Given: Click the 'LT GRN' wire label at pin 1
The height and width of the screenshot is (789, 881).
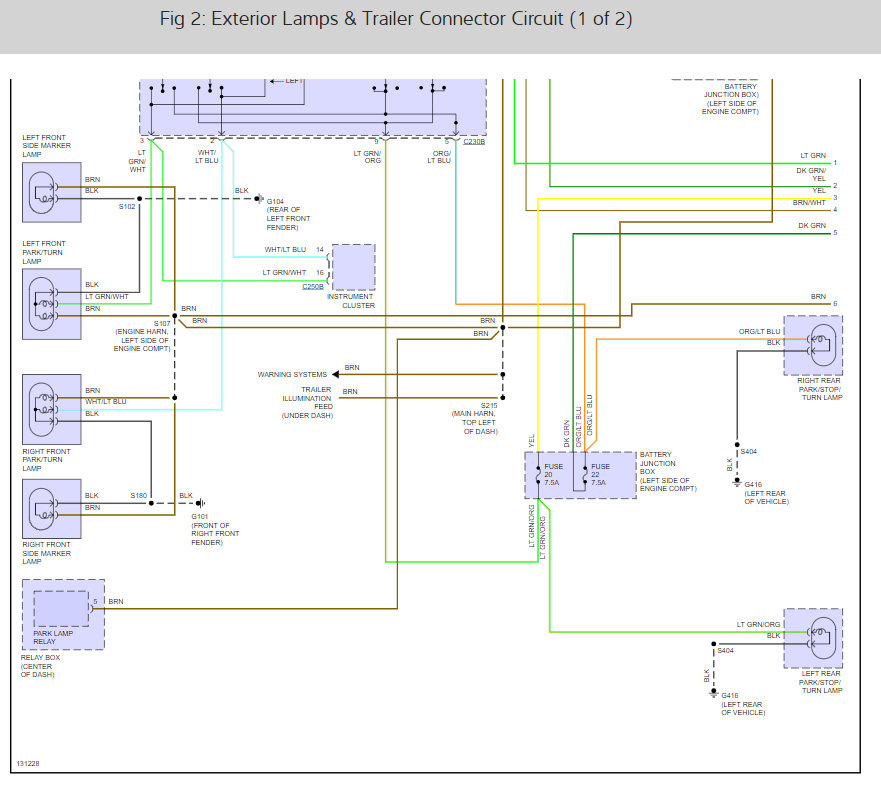Looking at the screenshot, I should coord(813,156).
